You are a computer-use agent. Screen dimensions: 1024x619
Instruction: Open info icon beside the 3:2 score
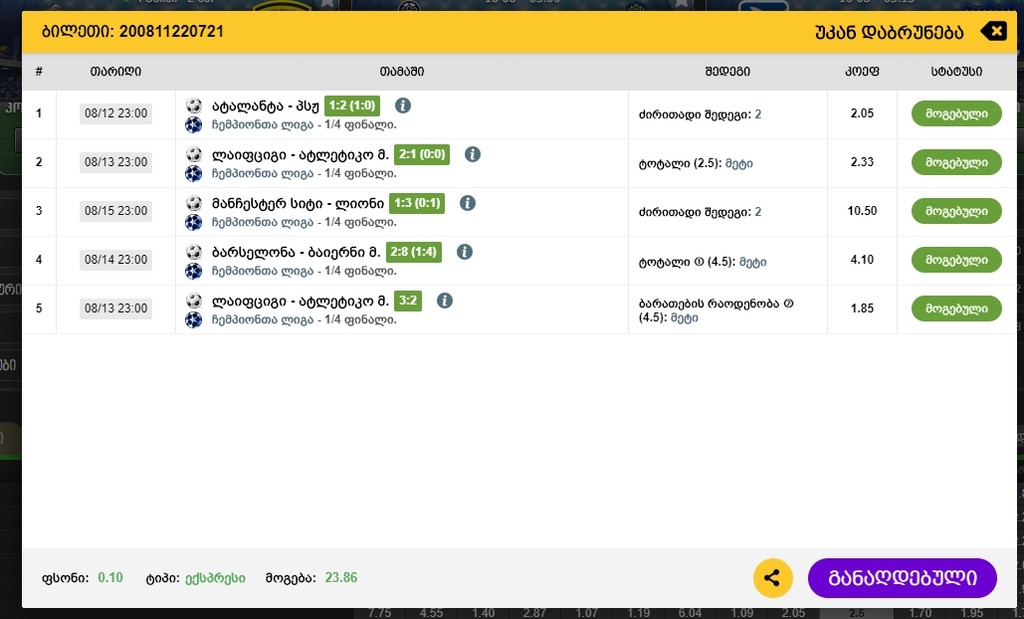[444, 300]
